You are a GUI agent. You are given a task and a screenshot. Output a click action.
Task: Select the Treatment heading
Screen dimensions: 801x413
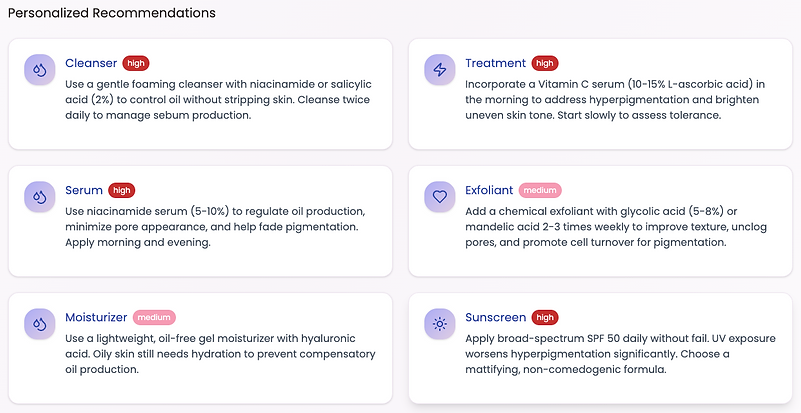[495, 63]
